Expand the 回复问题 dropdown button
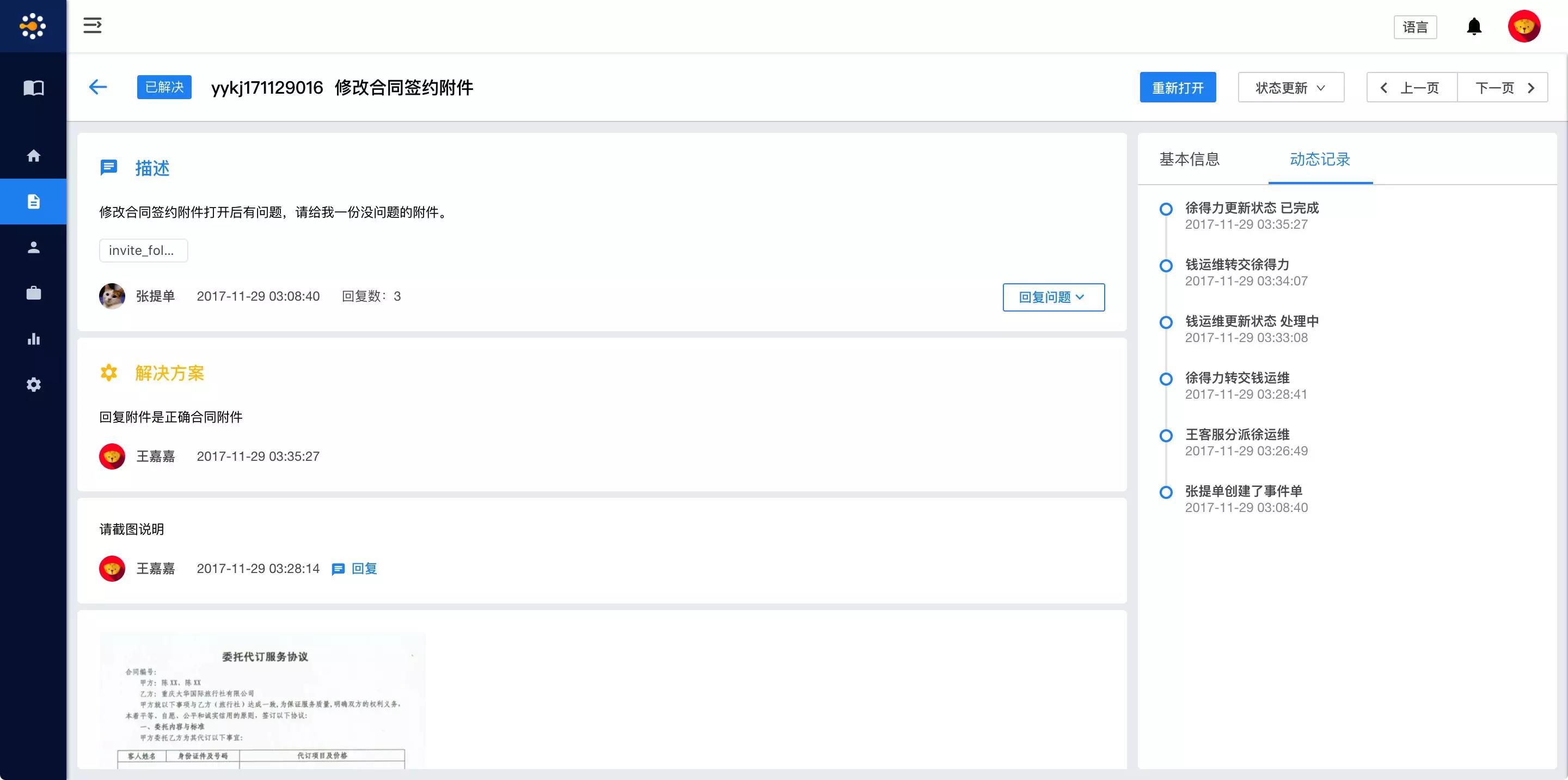 click(x=1053, y=297)
